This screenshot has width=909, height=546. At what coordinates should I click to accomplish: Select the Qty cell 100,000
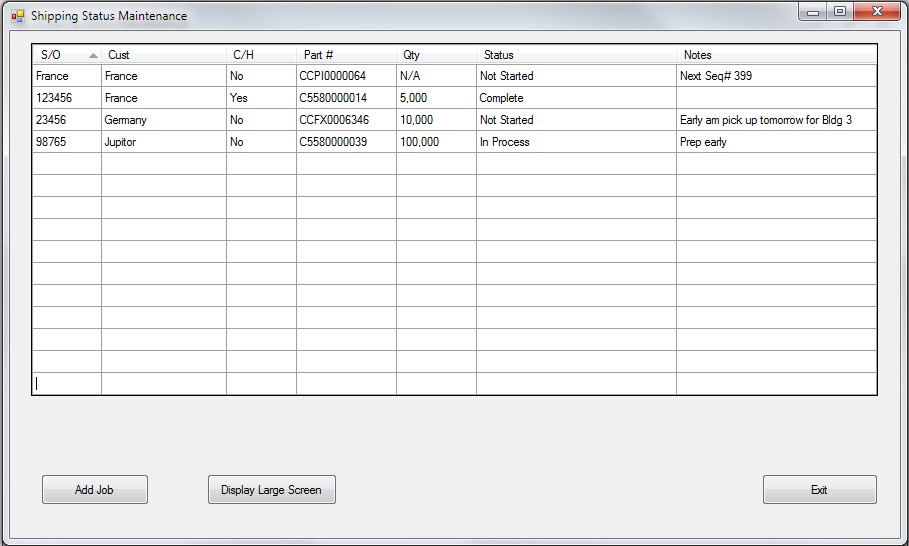point(437,142)
